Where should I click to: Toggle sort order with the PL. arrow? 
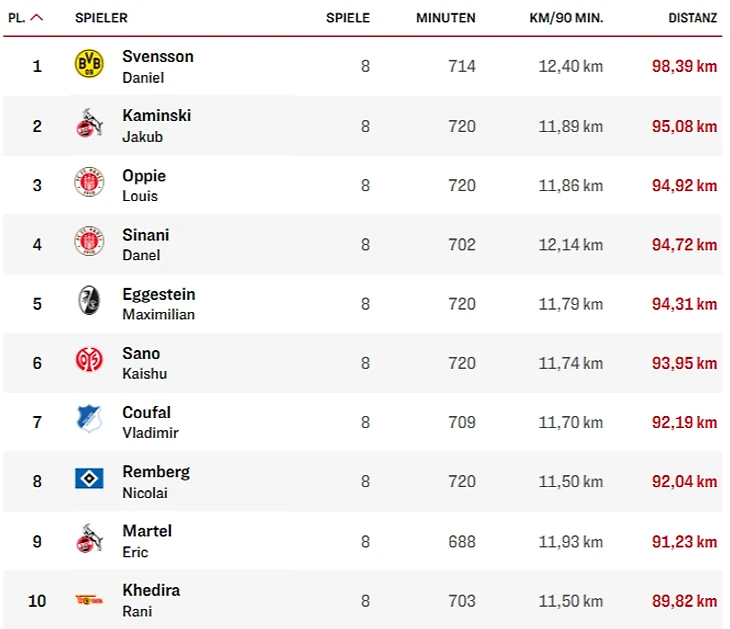[37, 18]
